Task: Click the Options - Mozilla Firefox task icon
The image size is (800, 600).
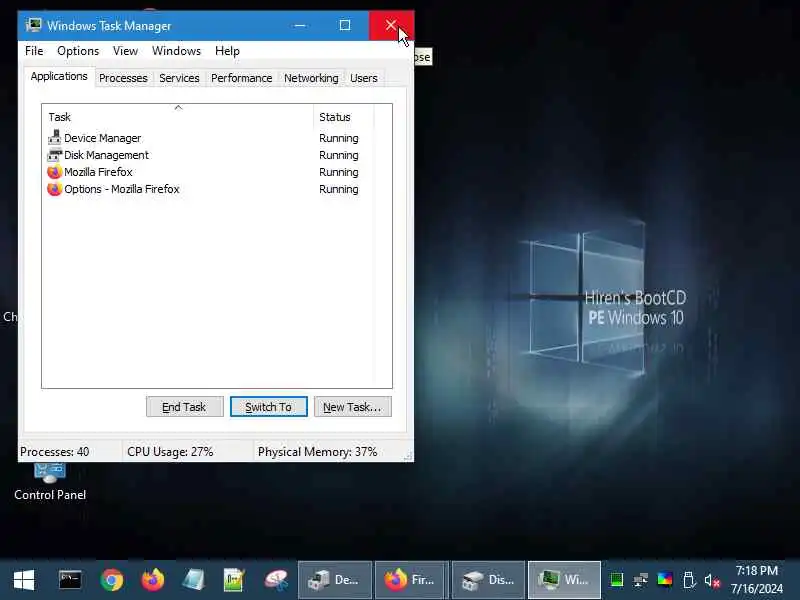Action: click(x=55, y=189)
